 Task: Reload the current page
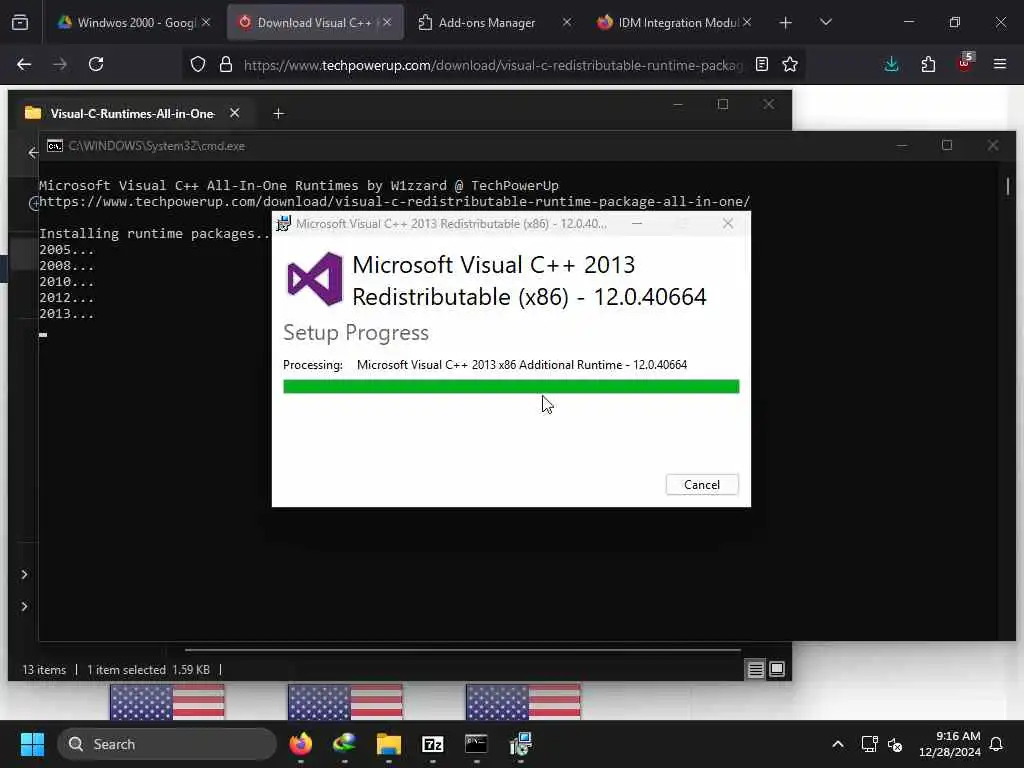tap(96, 64)
